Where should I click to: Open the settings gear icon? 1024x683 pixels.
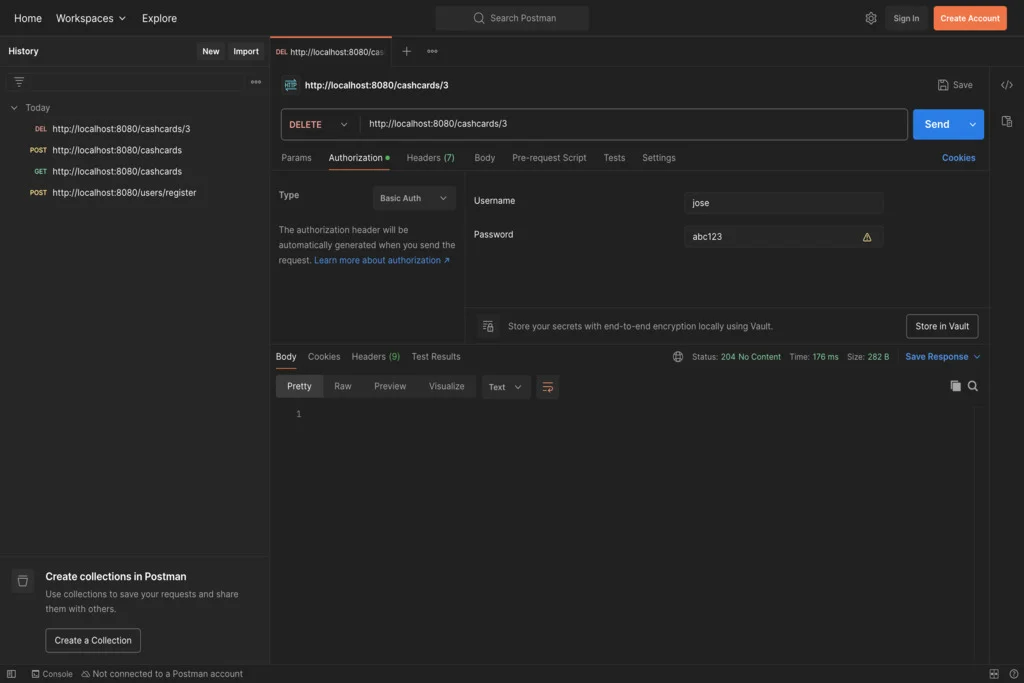point(871,18)
